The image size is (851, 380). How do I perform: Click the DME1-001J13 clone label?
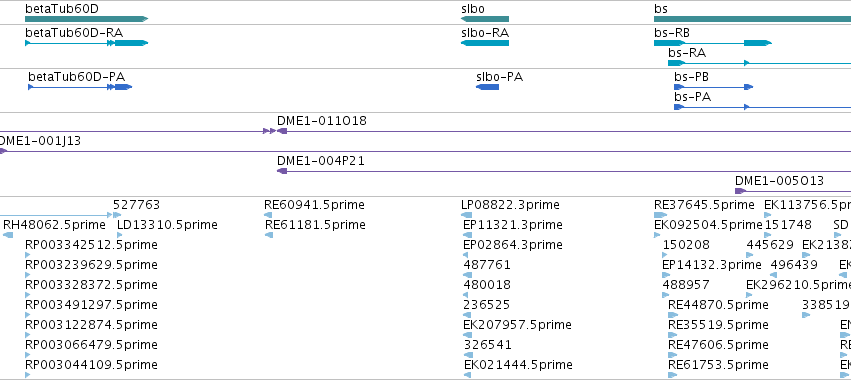click(x=40, y=141)
